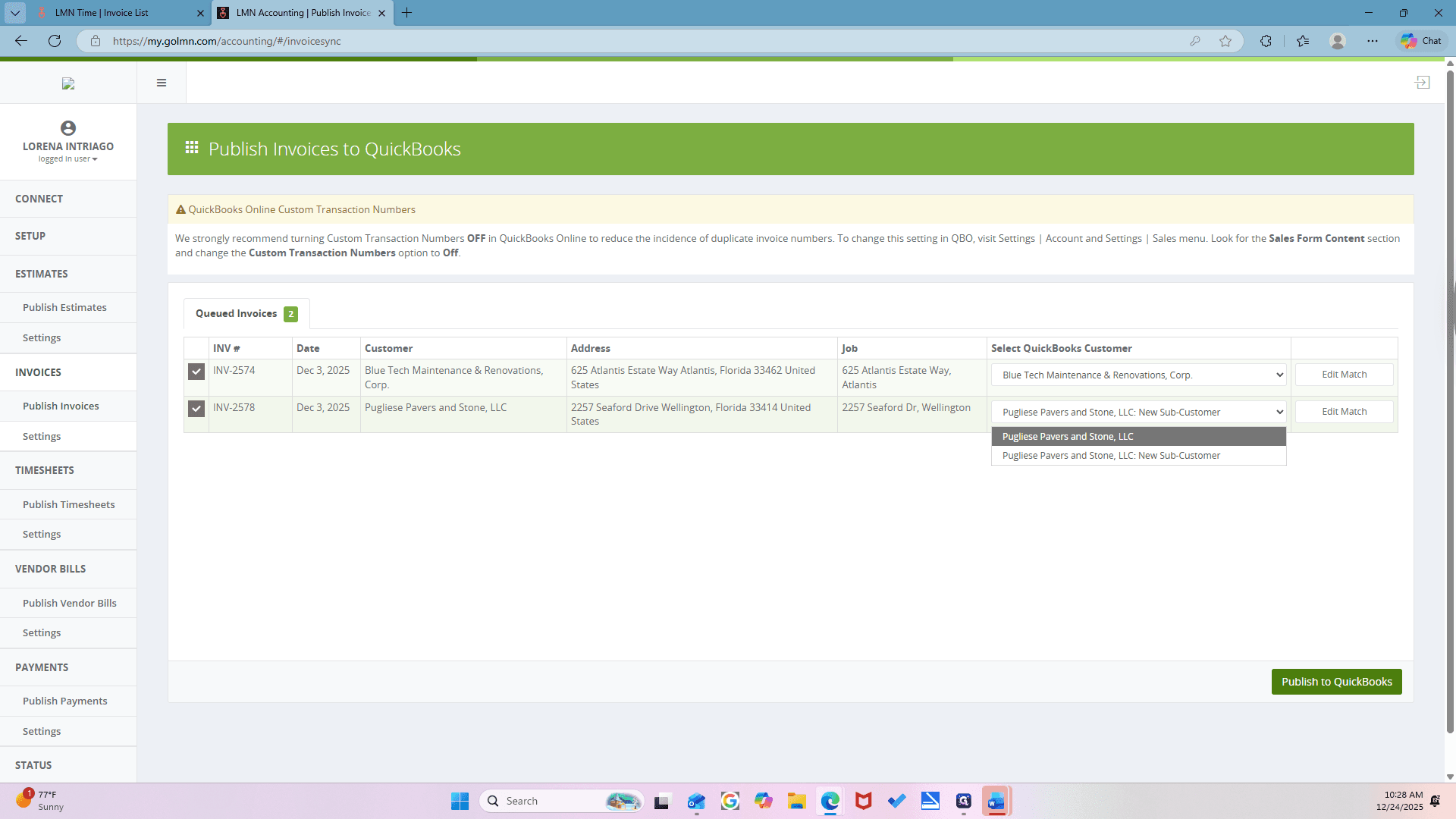Image resolution: width=1456 pixels, height=819 pixels.
Task: Open Word from the taskbar
Action: [996, 801]
